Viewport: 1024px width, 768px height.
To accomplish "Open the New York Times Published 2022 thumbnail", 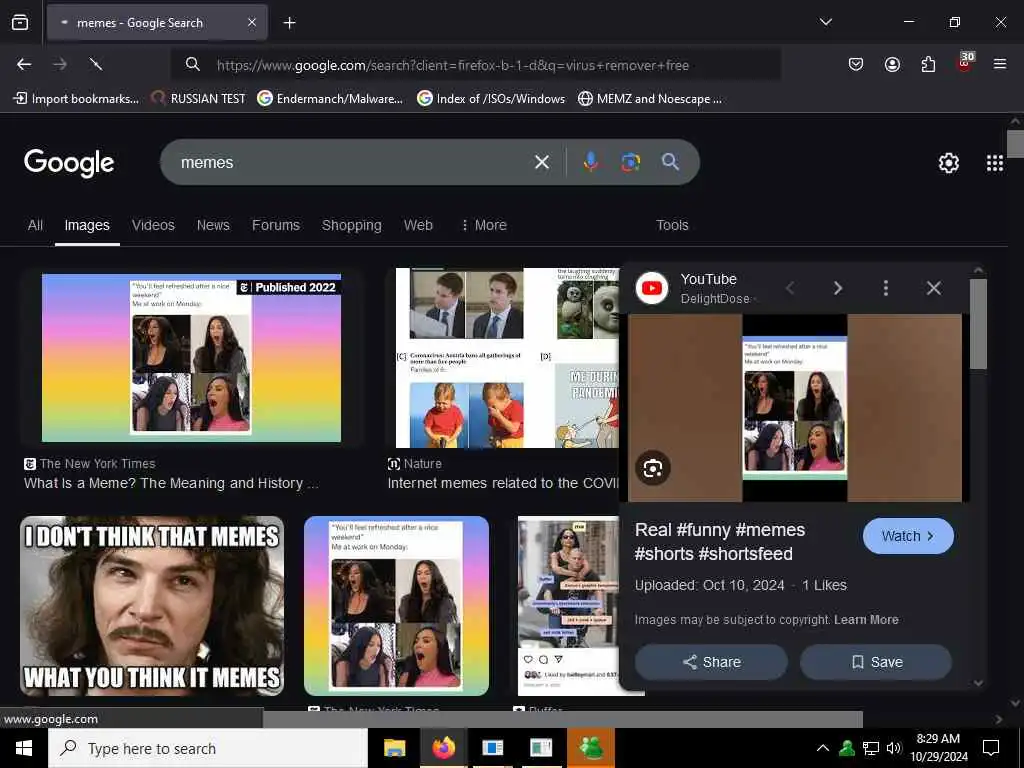I will (x=191, y=358).
